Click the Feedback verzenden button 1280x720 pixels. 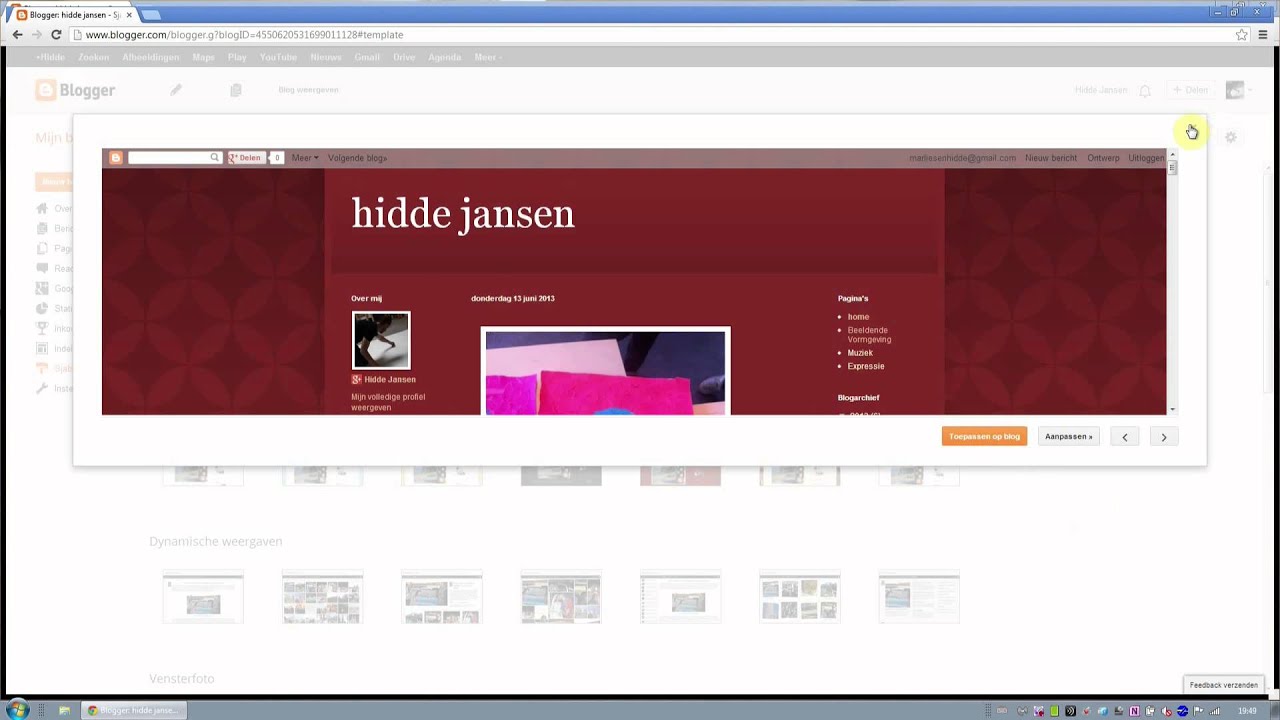click(1224, 685)
